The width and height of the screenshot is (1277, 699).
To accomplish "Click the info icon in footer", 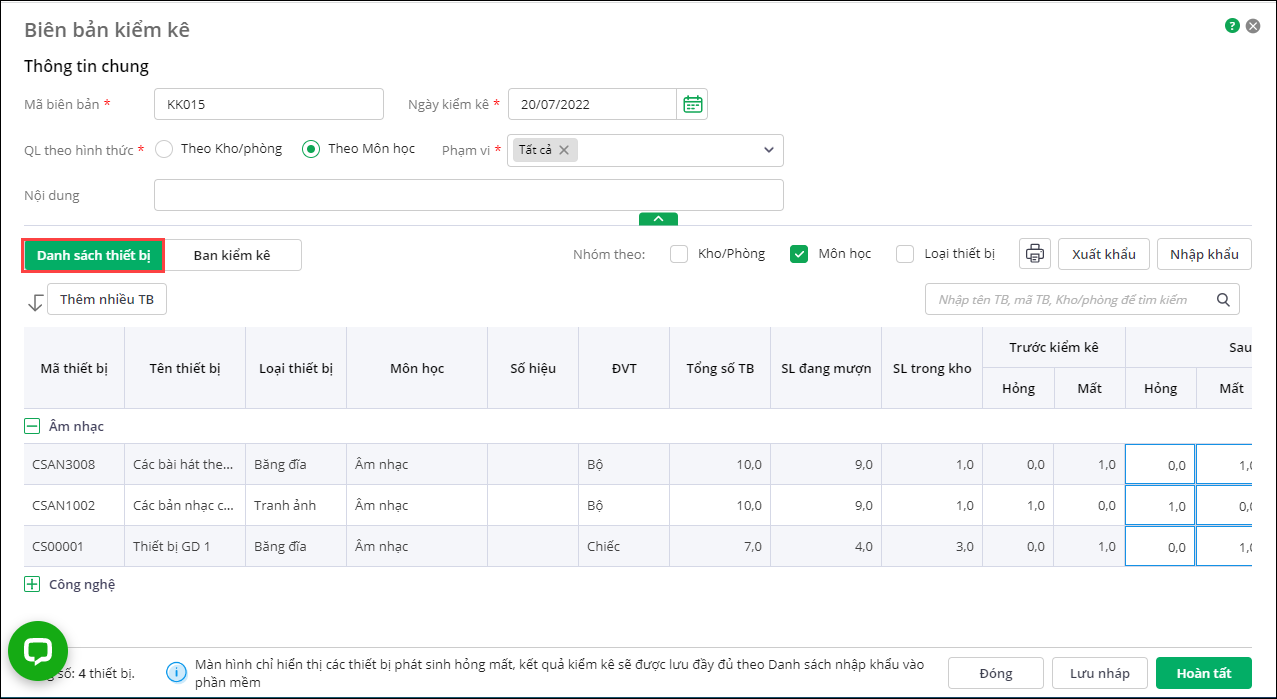I will pyautogui.click(x=176, y=672).
